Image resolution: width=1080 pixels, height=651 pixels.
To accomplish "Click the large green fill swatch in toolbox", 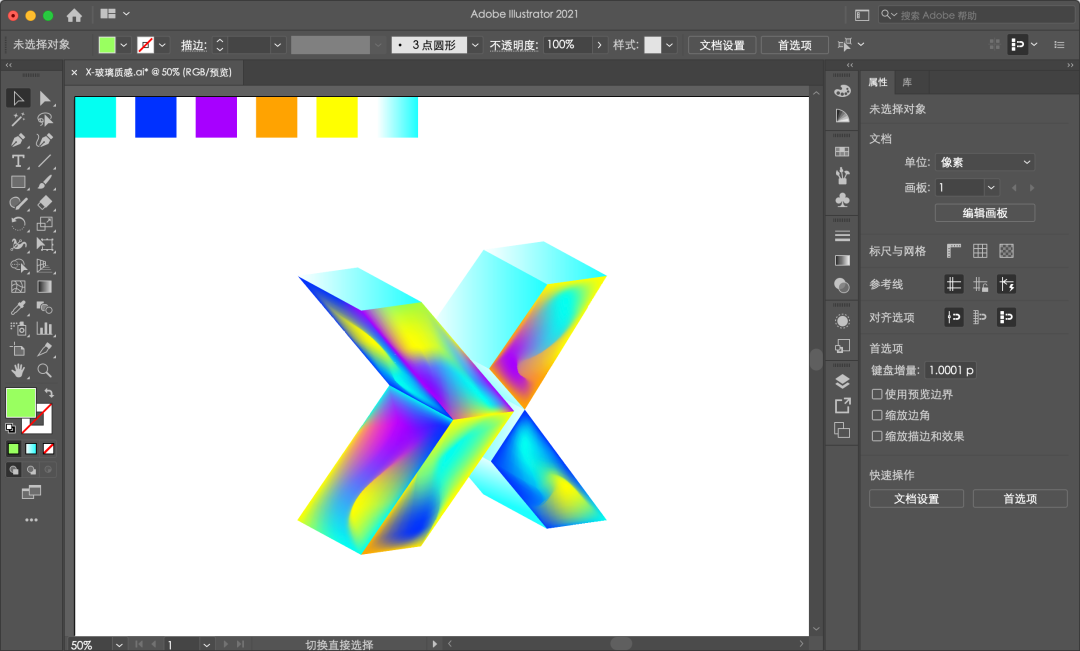I will tap(21, 403).
